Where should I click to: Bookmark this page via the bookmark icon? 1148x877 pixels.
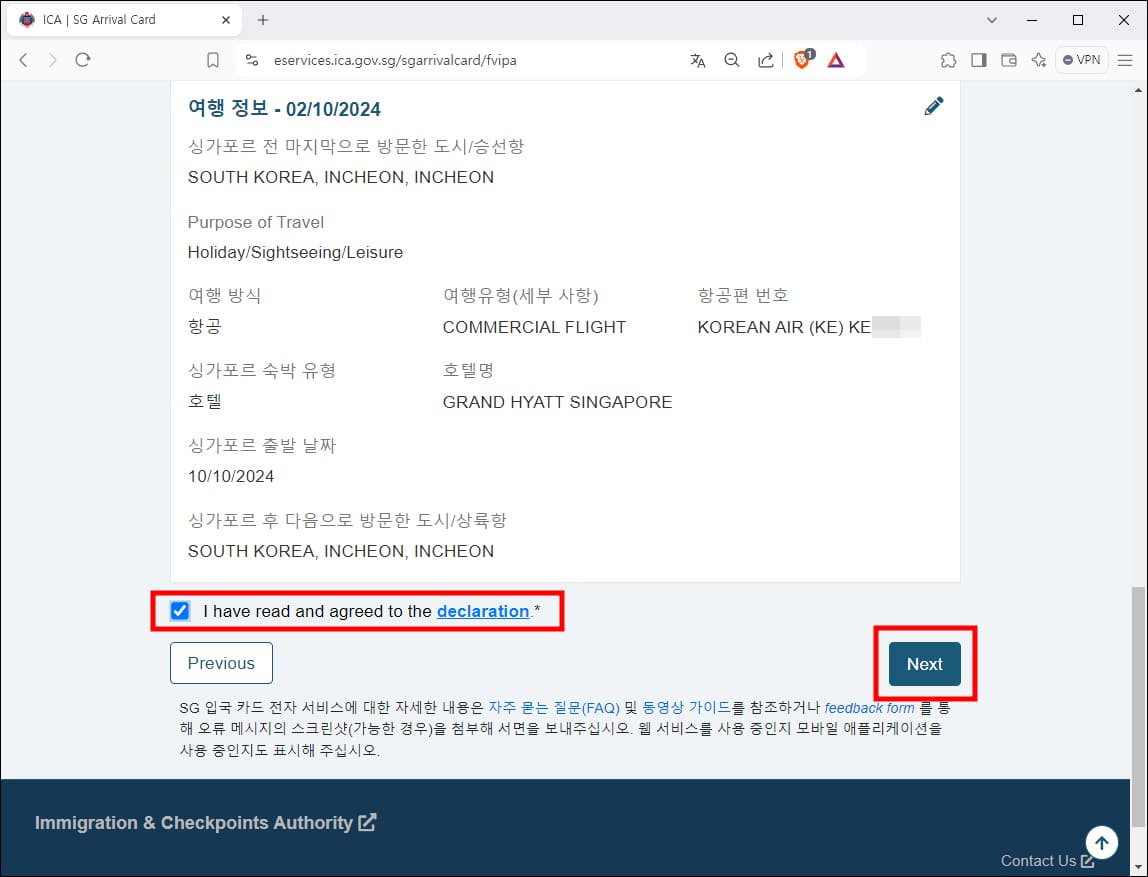212,60
